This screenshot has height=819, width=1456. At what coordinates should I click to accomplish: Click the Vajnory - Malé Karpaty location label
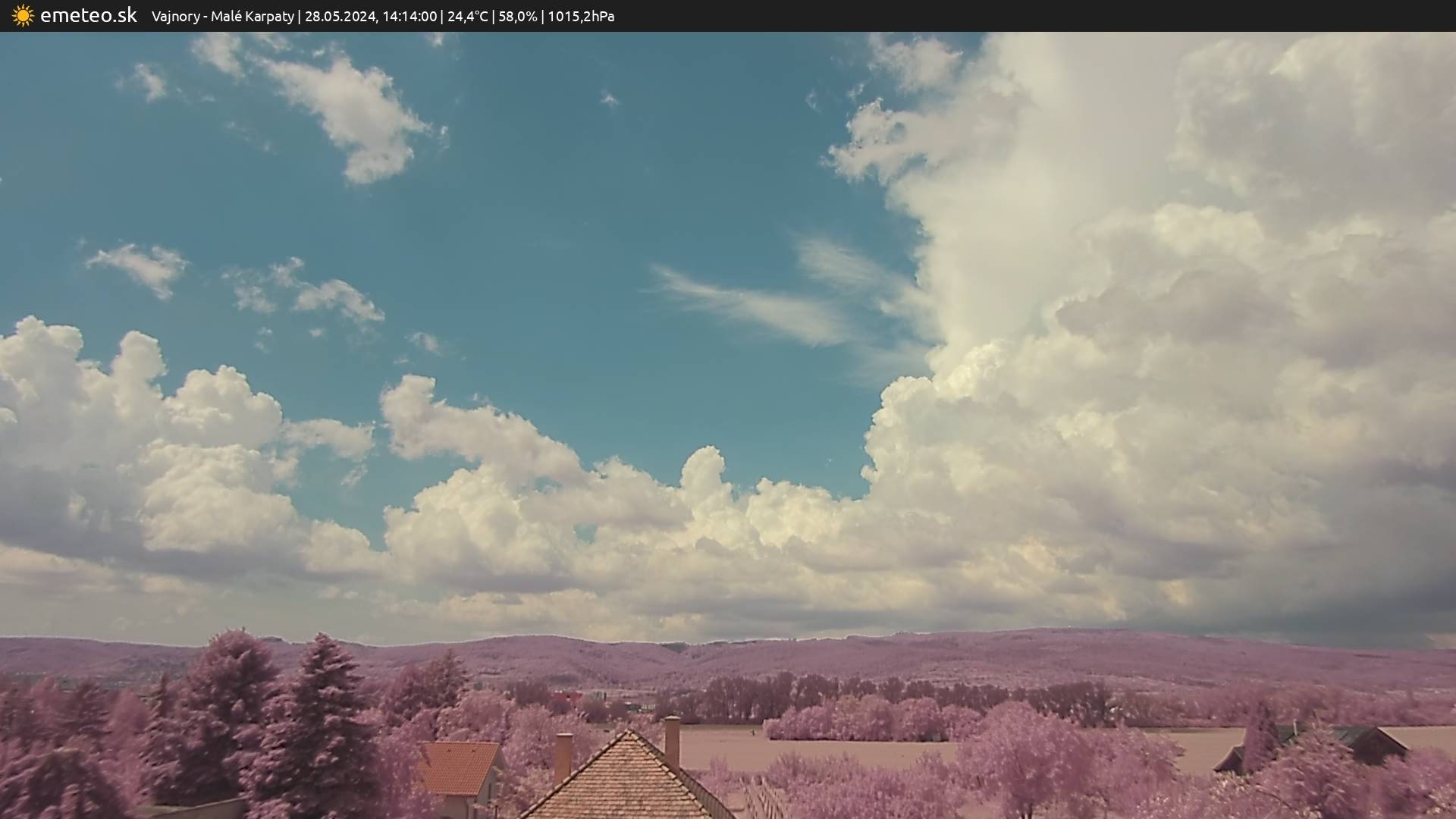point(222,17)
